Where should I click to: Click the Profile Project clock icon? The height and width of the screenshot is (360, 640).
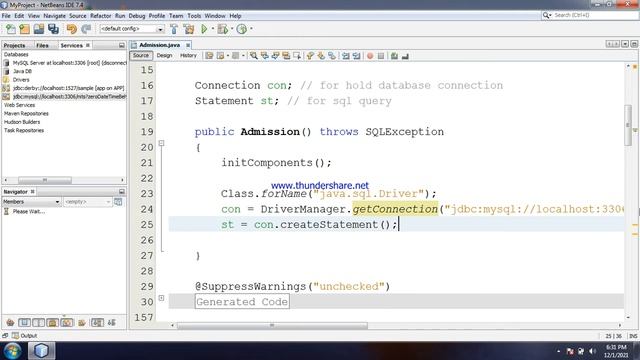(x=242, y=29)
